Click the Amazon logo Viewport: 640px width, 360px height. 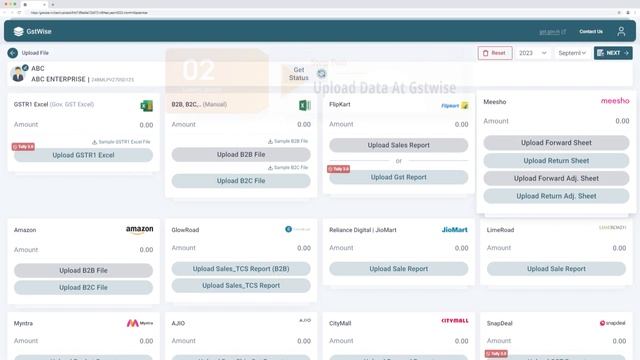click(x=140, y=230)
